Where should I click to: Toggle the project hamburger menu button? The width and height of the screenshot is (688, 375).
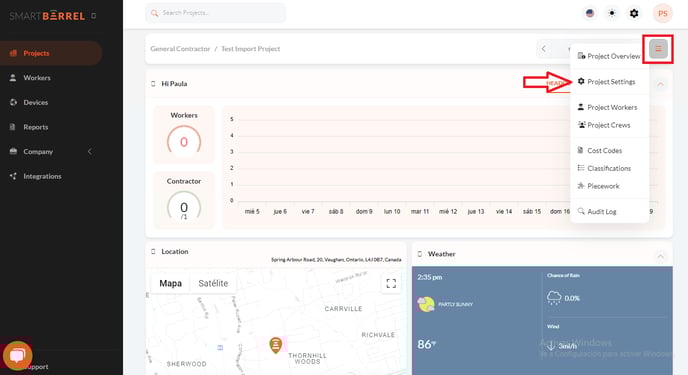658,49
